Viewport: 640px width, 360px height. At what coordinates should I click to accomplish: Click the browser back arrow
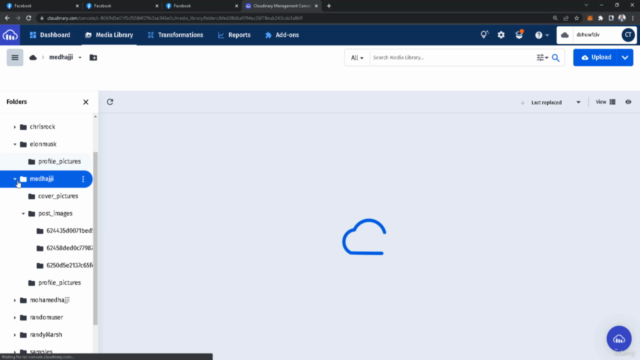[7, 18]
